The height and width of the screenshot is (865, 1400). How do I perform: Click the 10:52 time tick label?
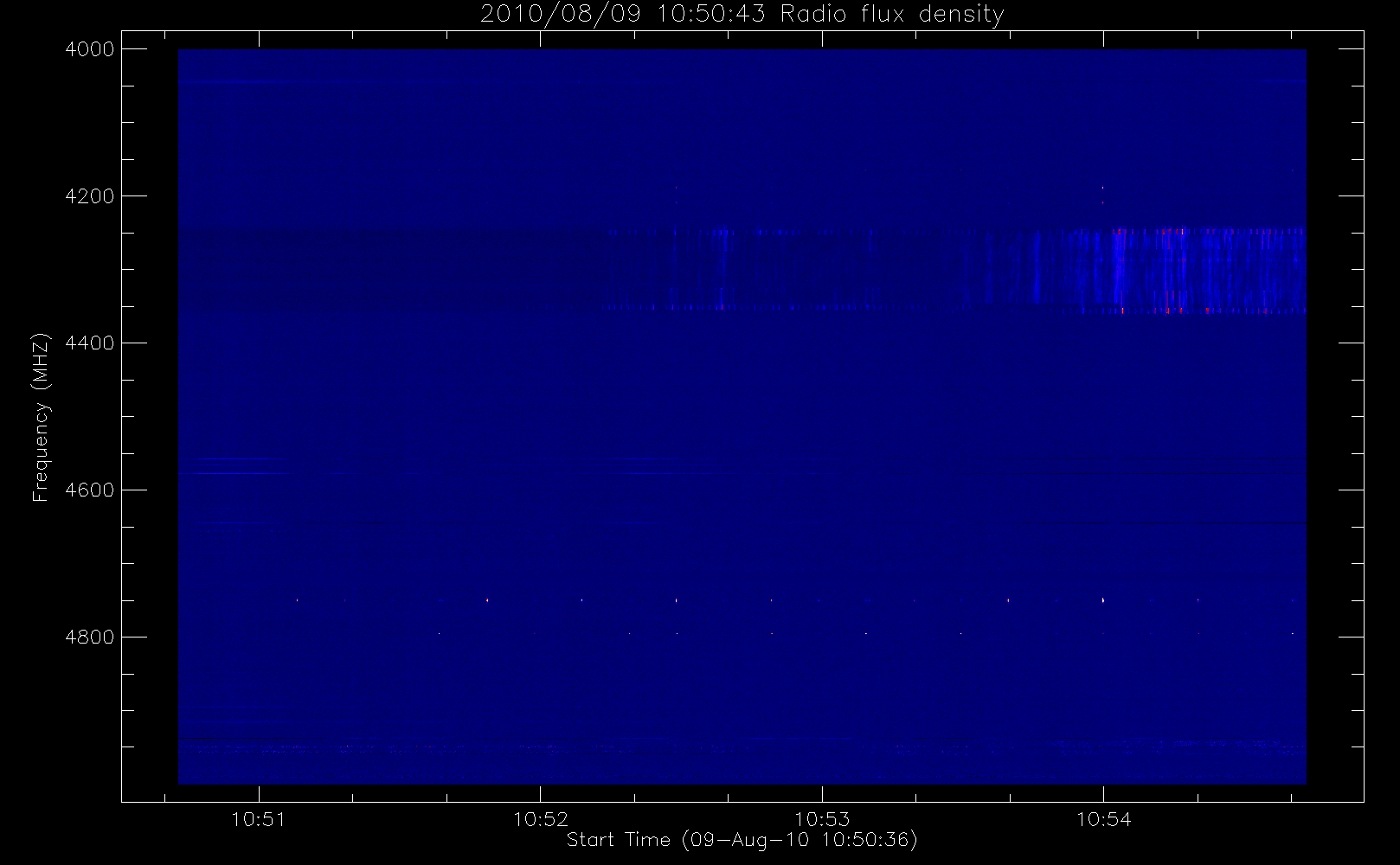coord(541,819)
